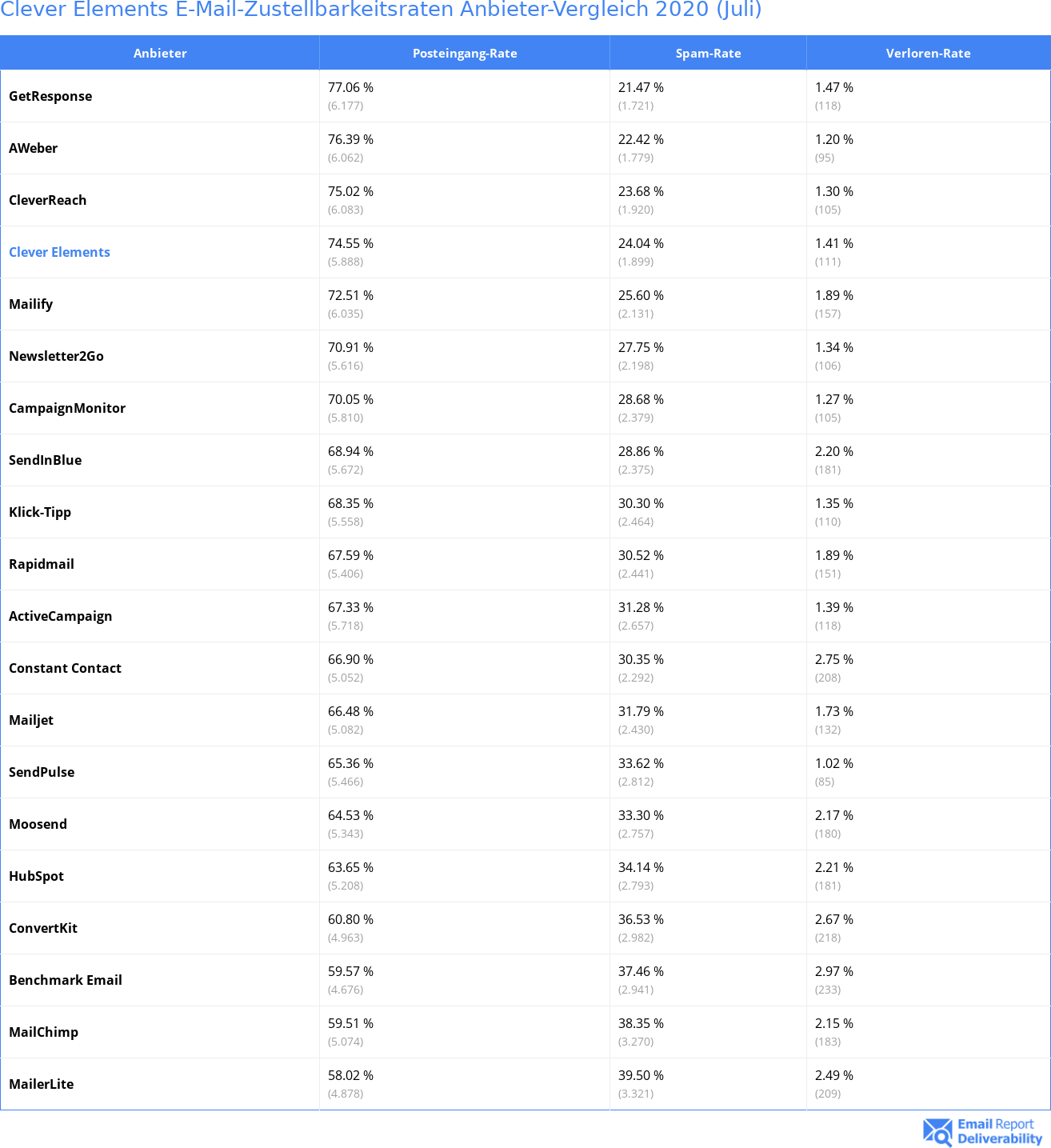The width and height of the screenshot is (1051, 1148).
Task: Click the MailerLite inbox rate 58.02 %
Action: [350, 1075]
